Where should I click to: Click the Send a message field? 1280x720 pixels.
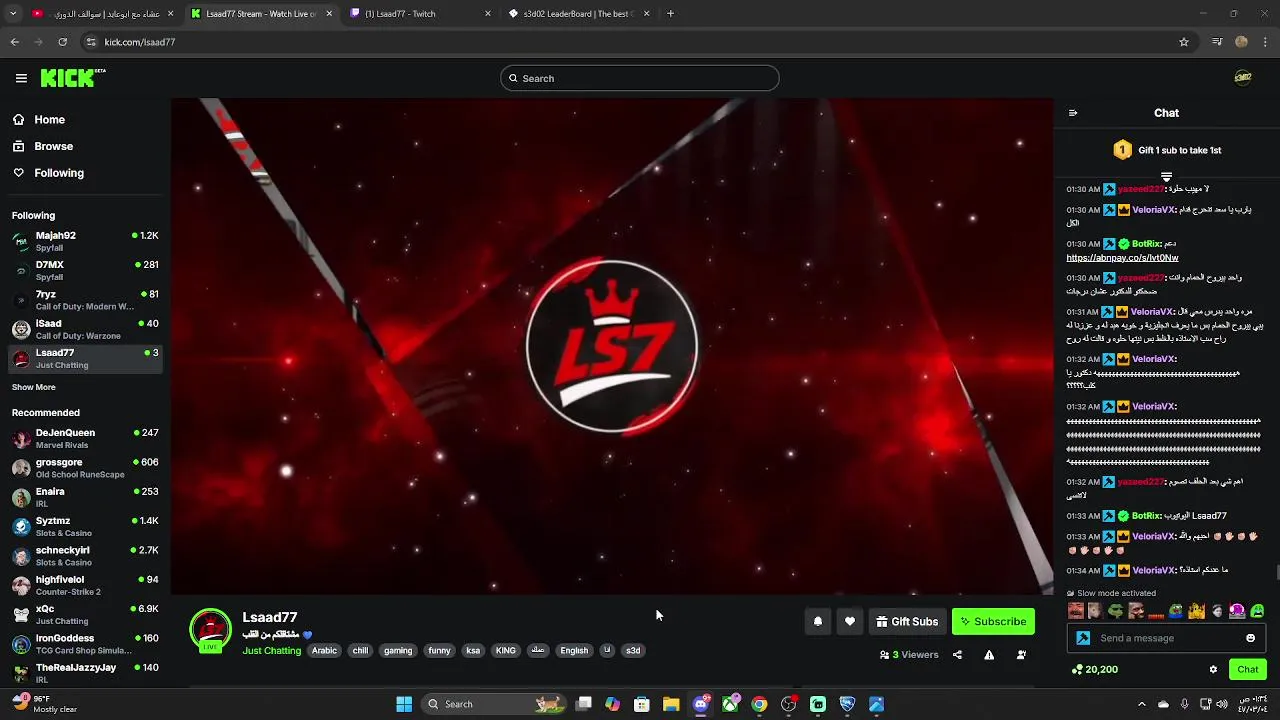point(1168,638)
